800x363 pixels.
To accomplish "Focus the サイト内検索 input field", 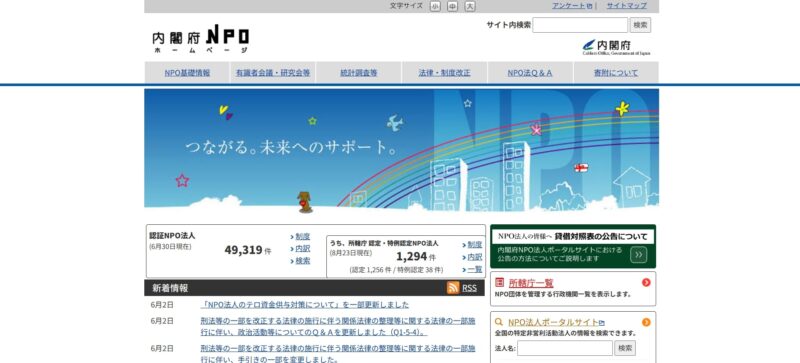I will (580, 25).
